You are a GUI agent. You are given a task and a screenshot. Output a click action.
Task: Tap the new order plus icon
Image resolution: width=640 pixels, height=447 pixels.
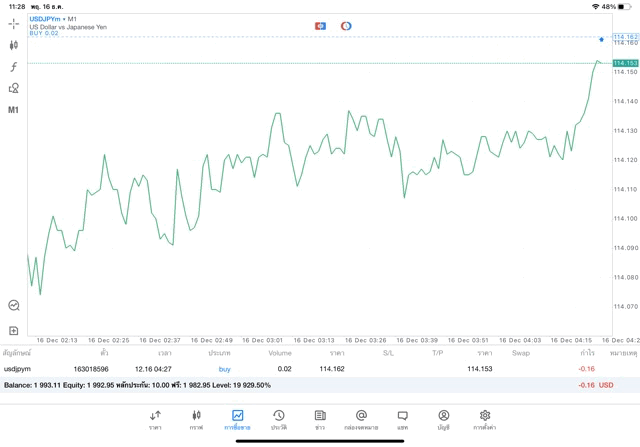tap(14, 330)
